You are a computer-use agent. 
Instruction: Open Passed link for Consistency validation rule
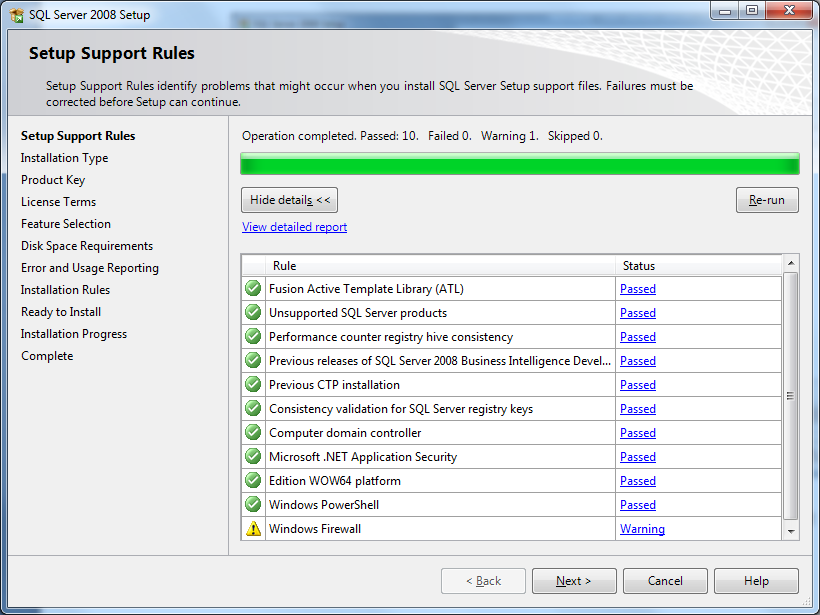(x=637, y=409)
